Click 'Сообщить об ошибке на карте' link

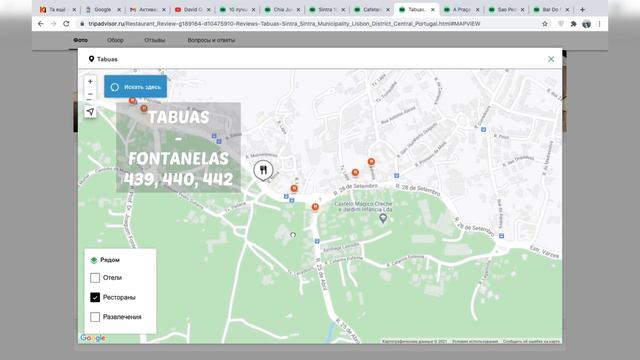point(531,341)
